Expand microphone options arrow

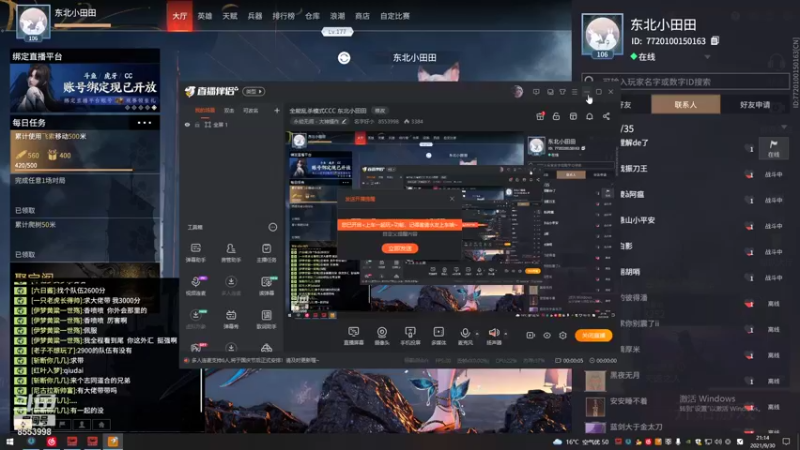point(477,334)
